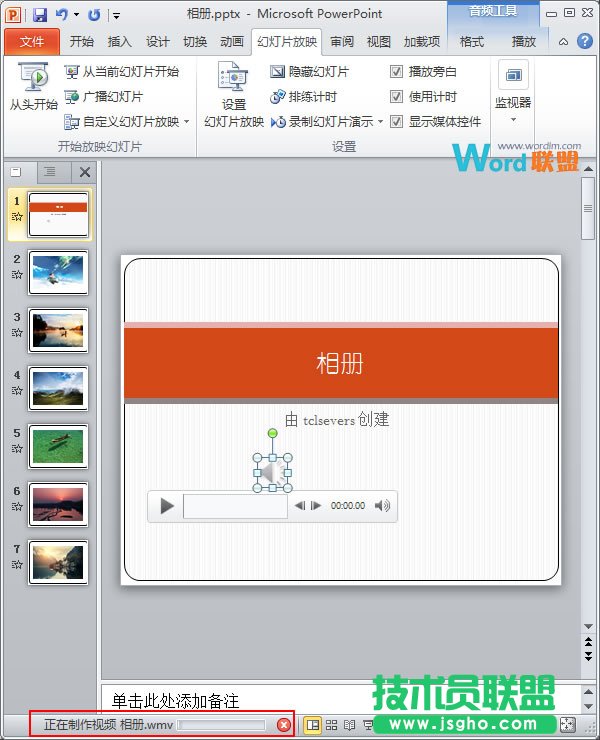Play the audio clip with play button
600x740 pixels.
tap(167, 506)
